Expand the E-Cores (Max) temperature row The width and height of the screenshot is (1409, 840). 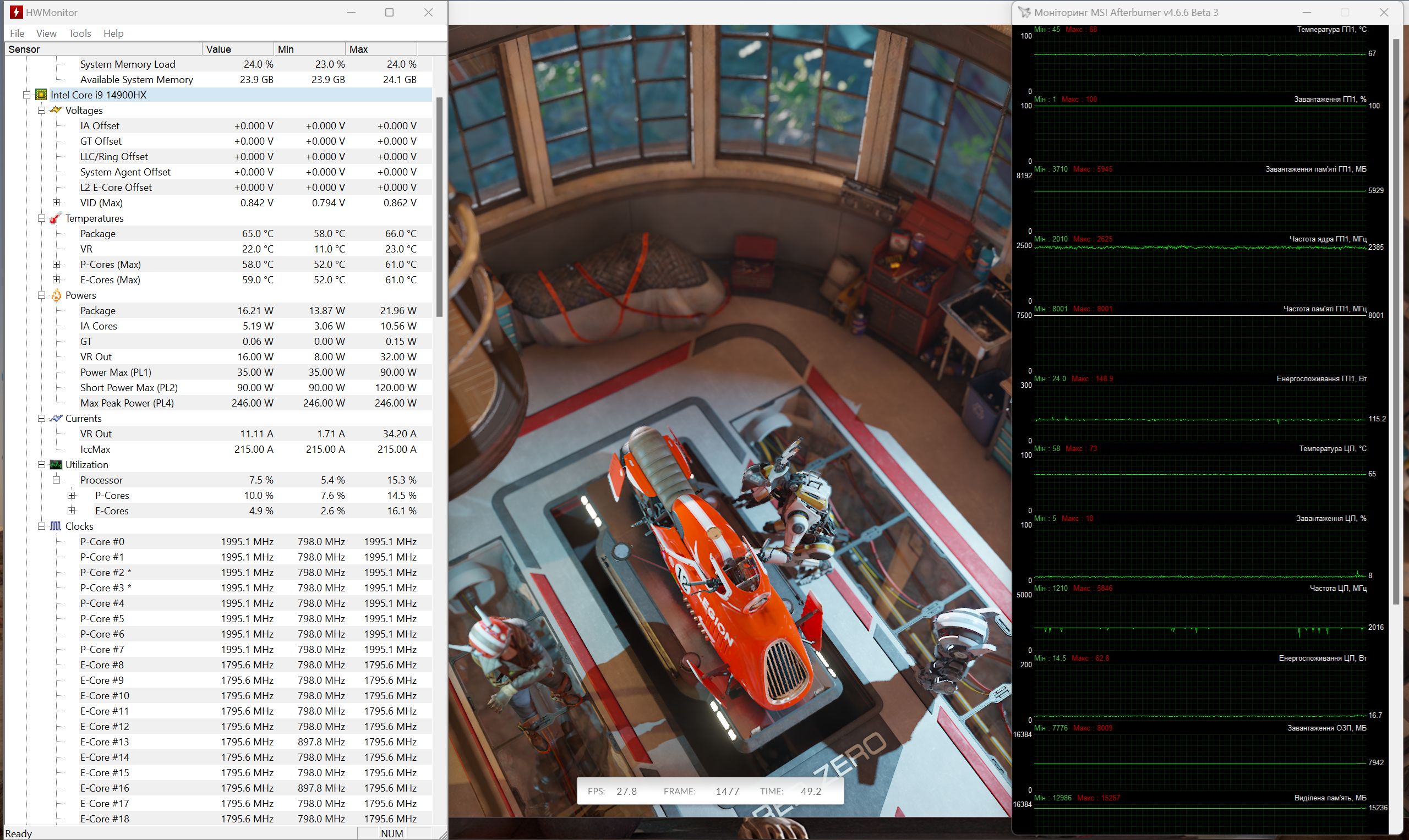[x=56, y=279]
